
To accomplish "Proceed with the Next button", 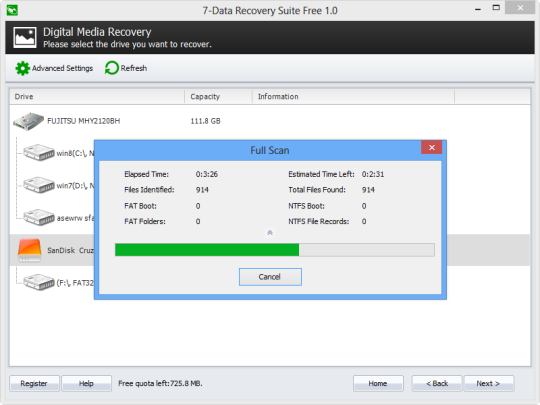I will [488, 384].
